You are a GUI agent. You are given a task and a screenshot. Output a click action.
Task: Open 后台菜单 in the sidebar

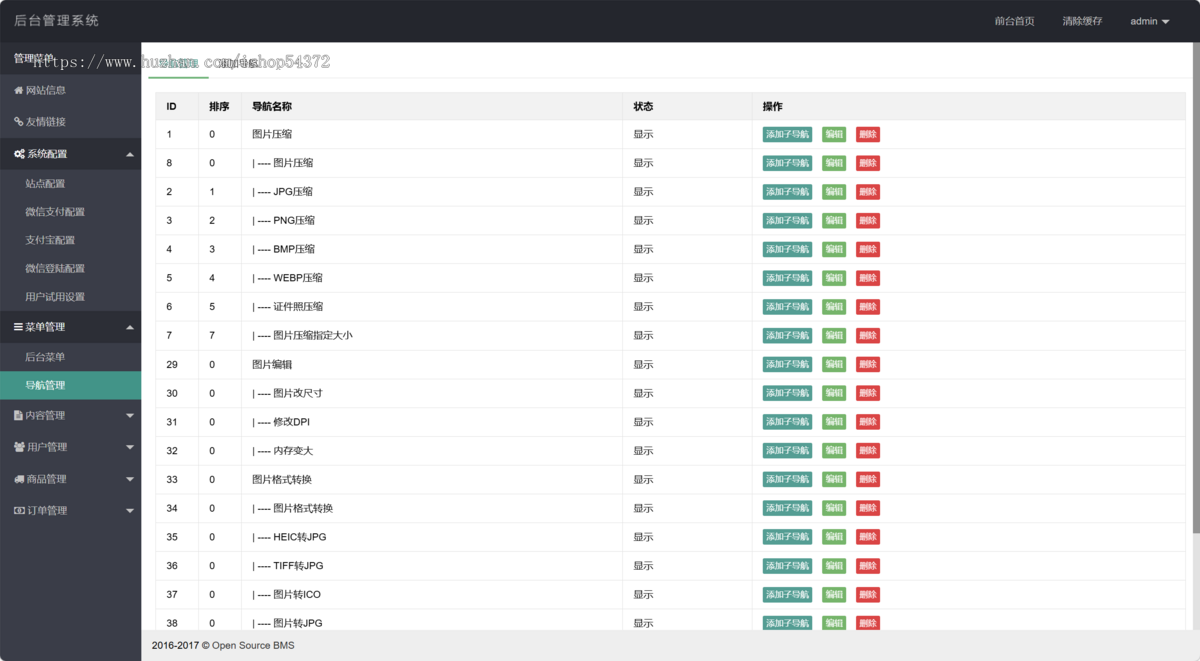(x=70, y=357)
